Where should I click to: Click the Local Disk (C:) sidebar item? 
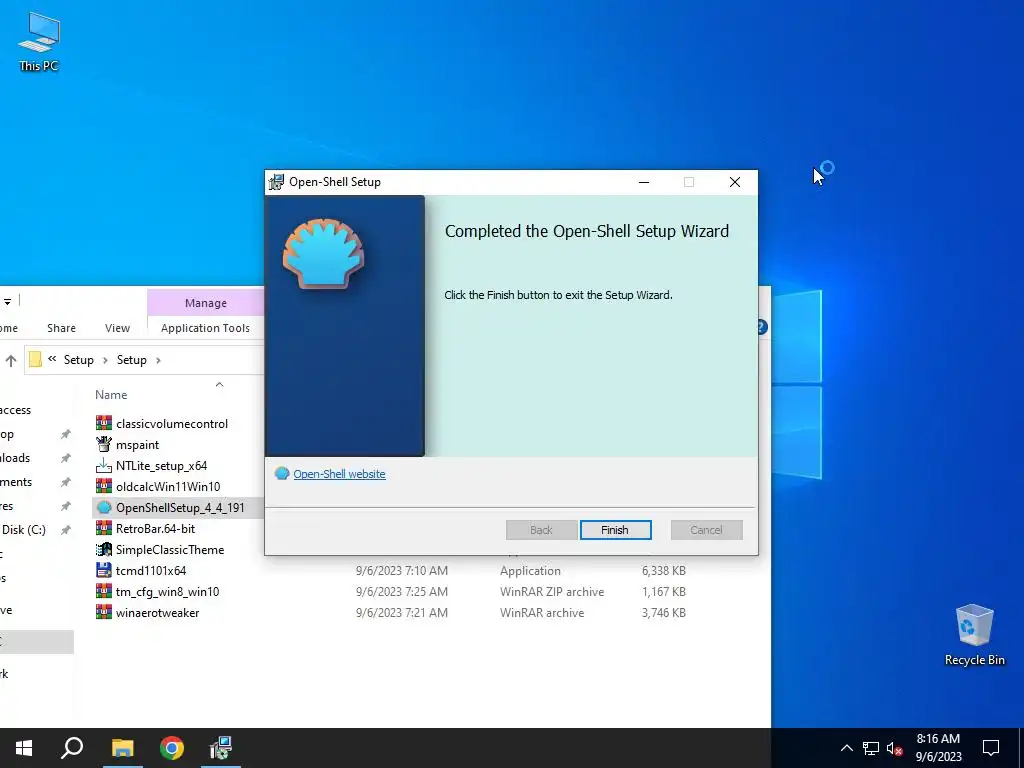24,530
